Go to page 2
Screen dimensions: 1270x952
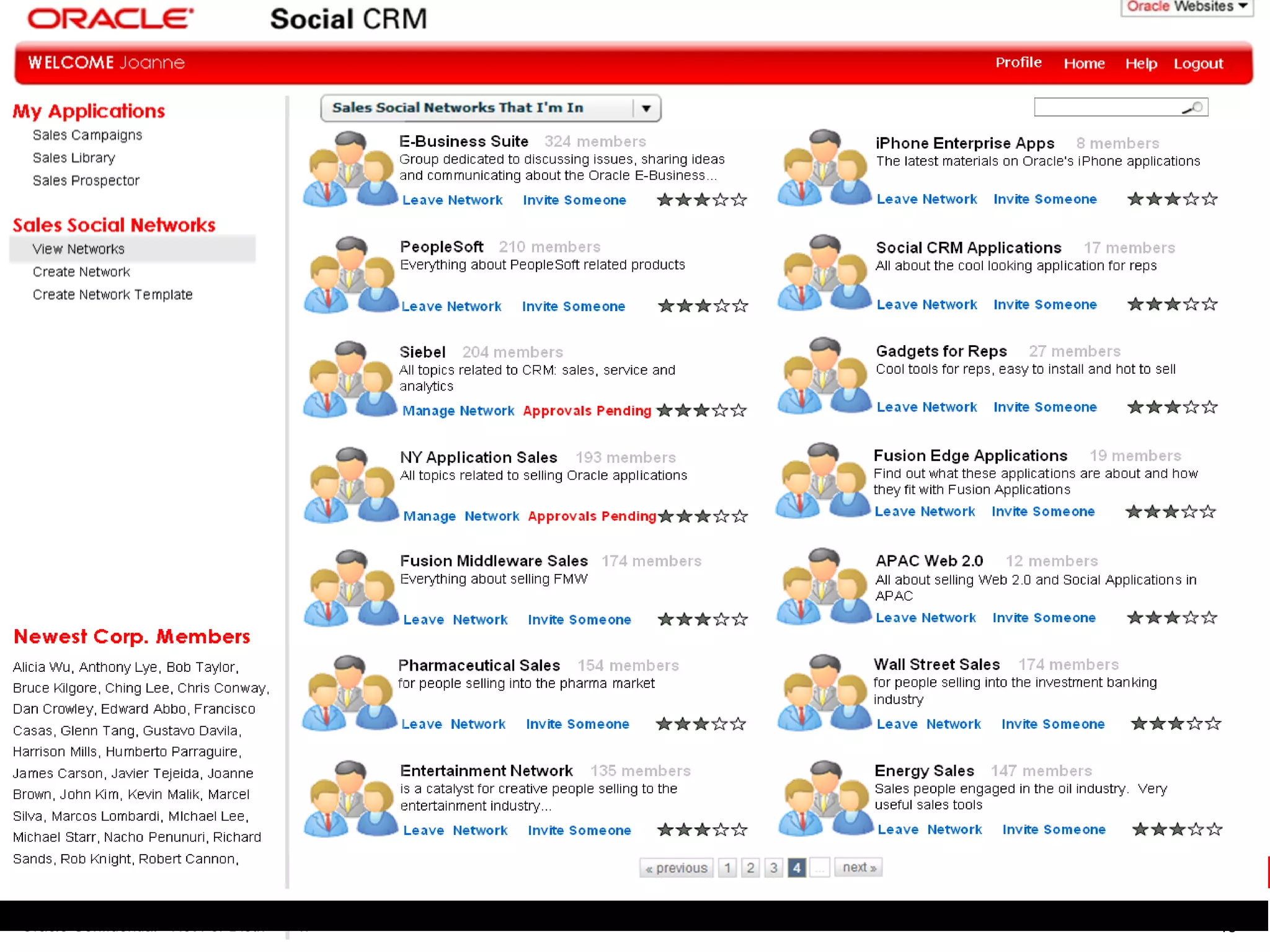click(750, 868)
